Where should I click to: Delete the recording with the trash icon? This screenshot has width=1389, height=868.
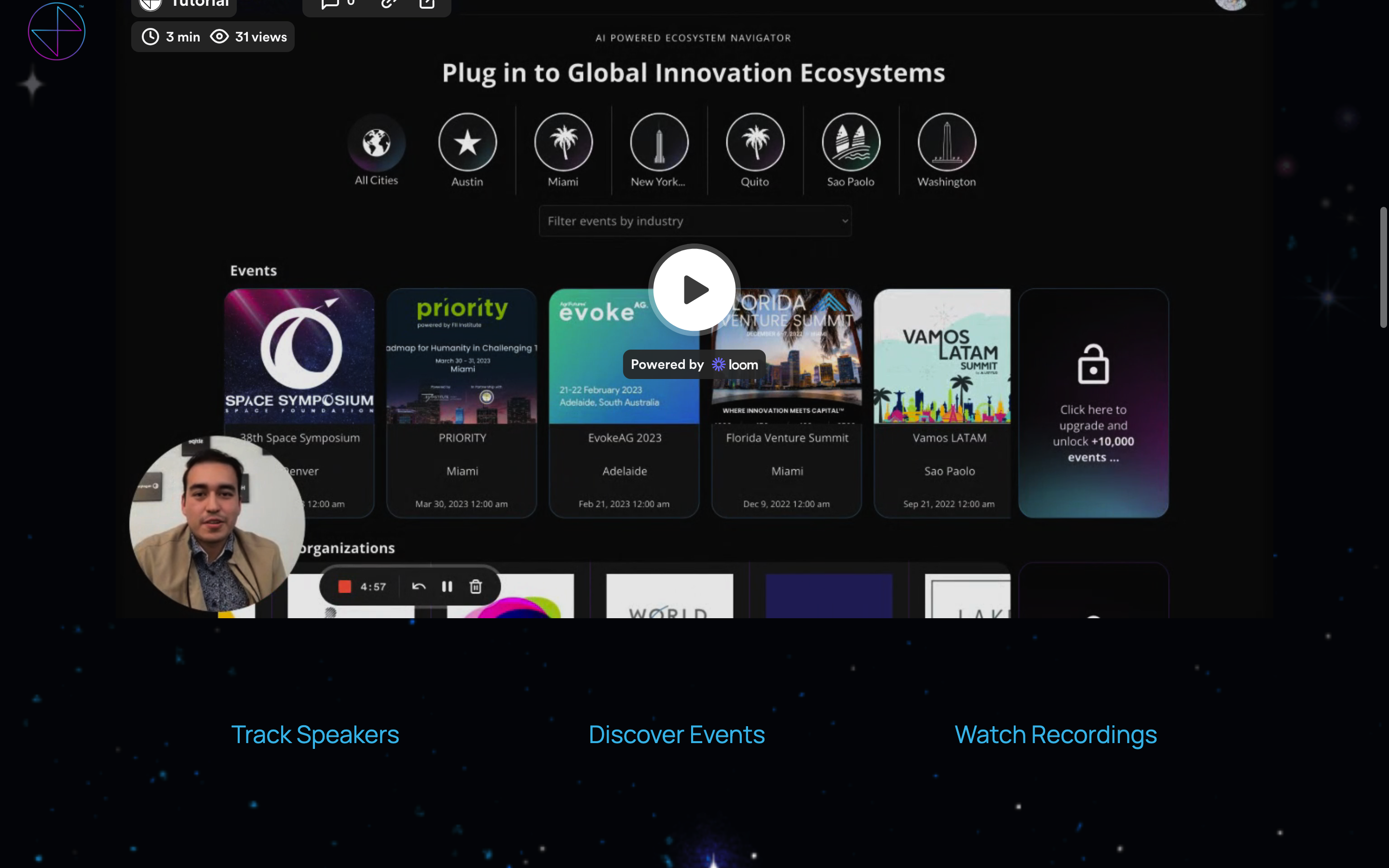click(476, 587)
